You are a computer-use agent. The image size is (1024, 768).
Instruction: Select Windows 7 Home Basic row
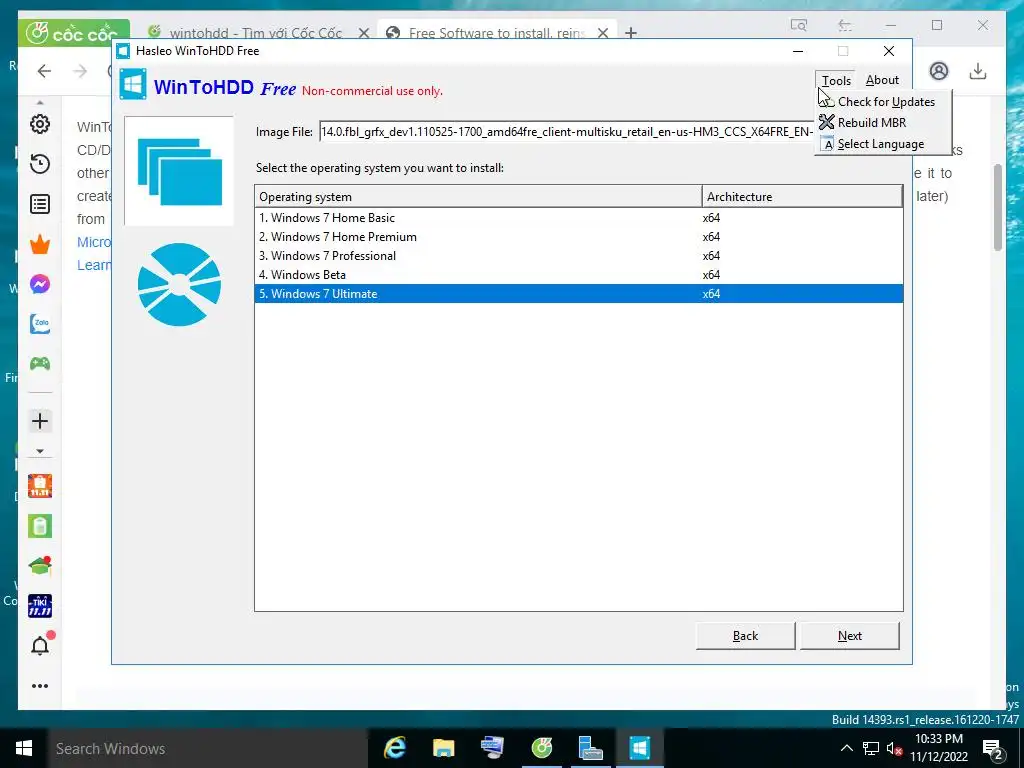tap(579, 218)
